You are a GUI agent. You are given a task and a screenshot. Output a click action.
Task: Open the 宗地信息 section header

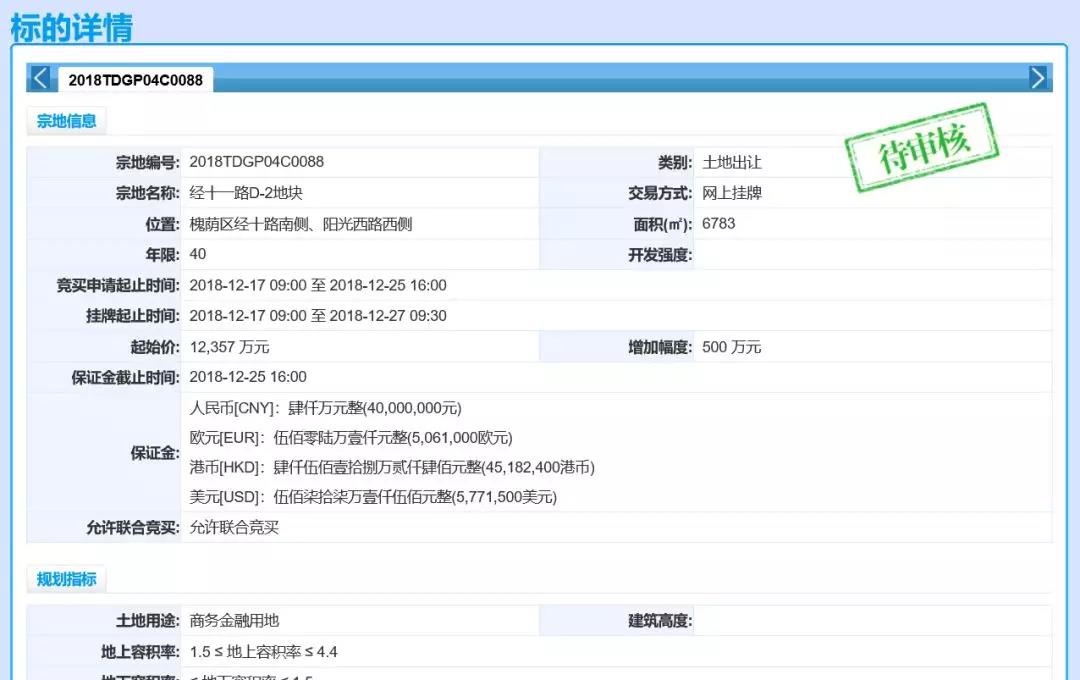point(66,121)
